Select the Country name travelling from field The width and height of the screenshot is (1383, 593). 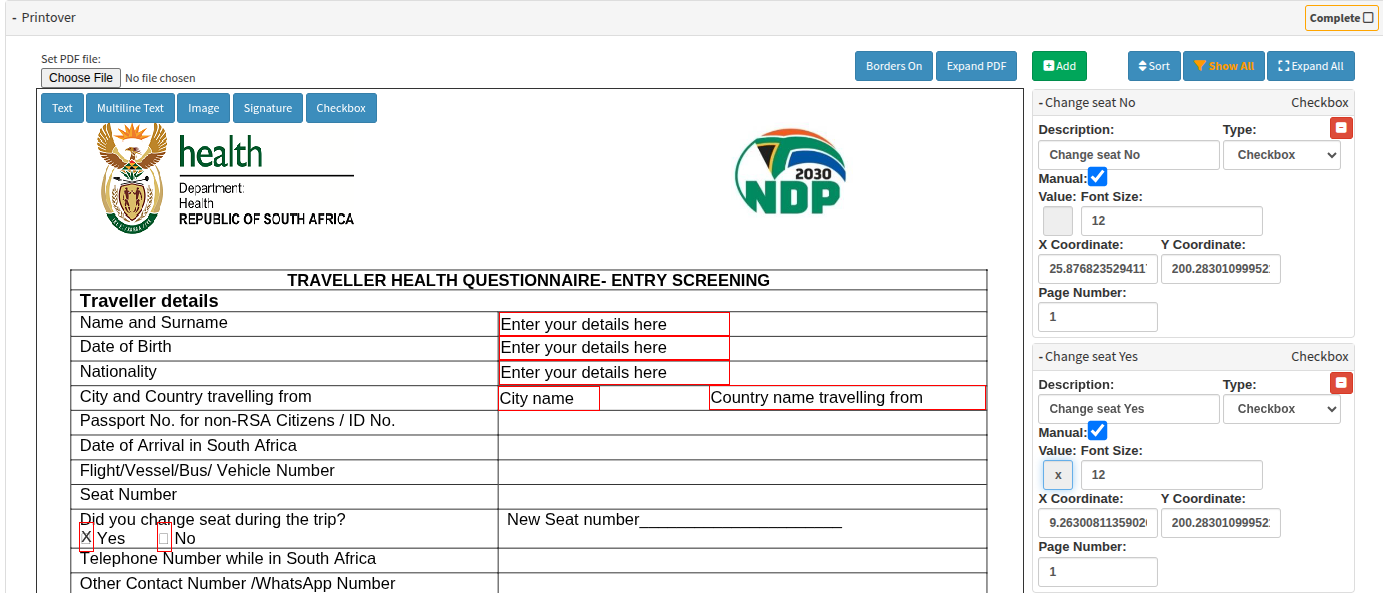(x=847, y=398)
